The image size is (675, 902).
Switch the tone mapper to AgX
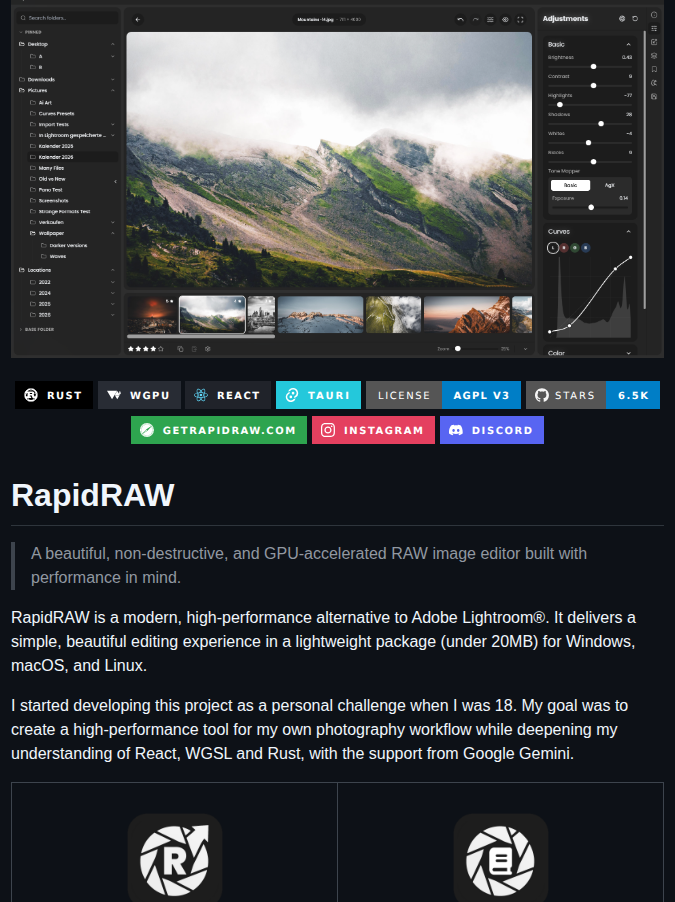click(609, 185)
